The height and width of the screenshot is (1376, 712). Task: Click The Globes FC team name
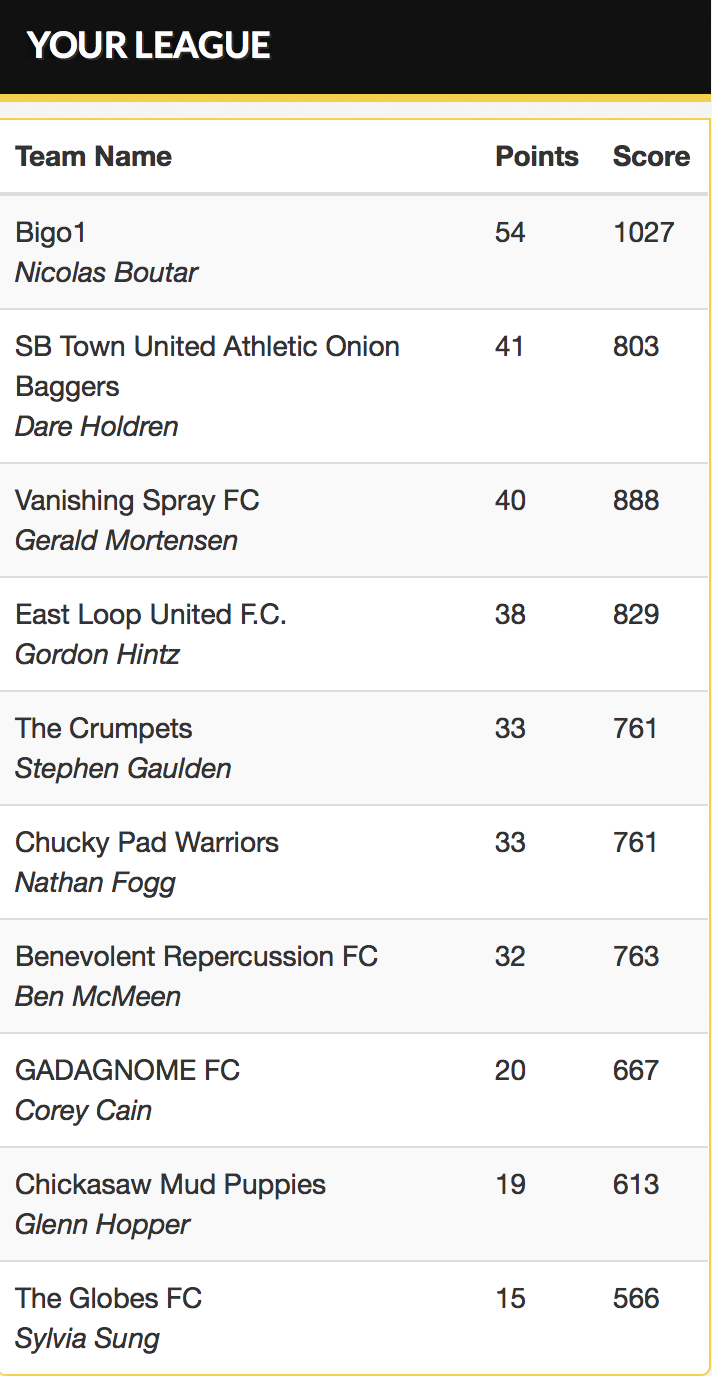tap(108, 1298)
